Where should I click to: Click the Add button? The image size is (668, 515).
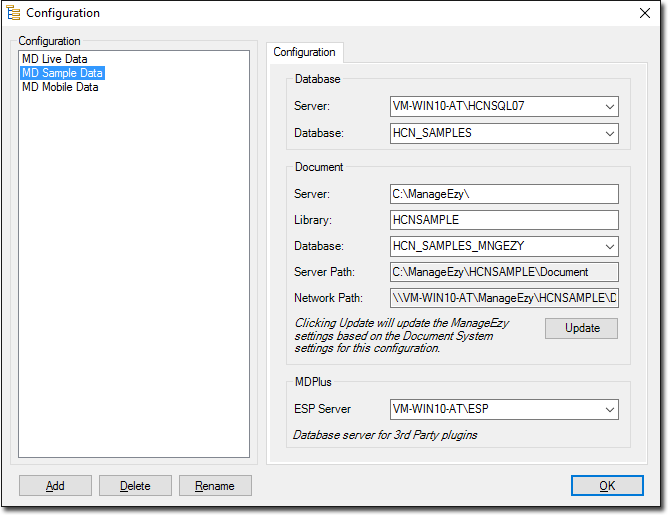tap(55, 486)
